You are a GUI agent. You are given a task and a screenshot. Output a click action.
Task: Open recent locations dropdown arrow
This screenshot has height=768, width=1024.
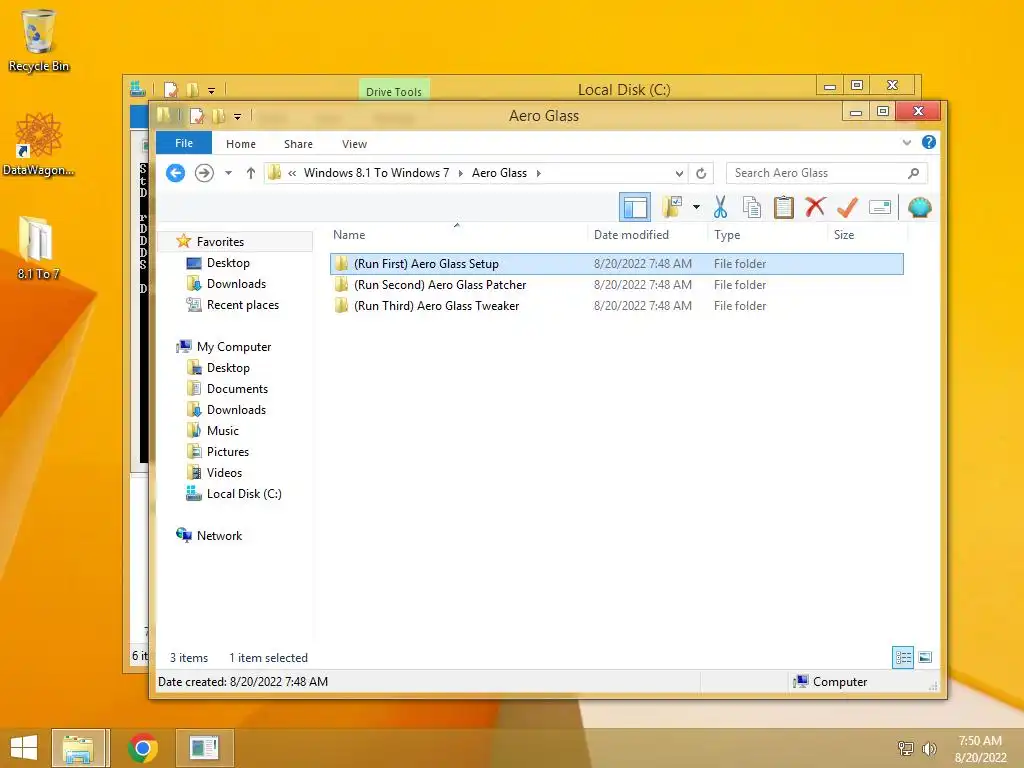pyautogui.click(x=229, y=173)
